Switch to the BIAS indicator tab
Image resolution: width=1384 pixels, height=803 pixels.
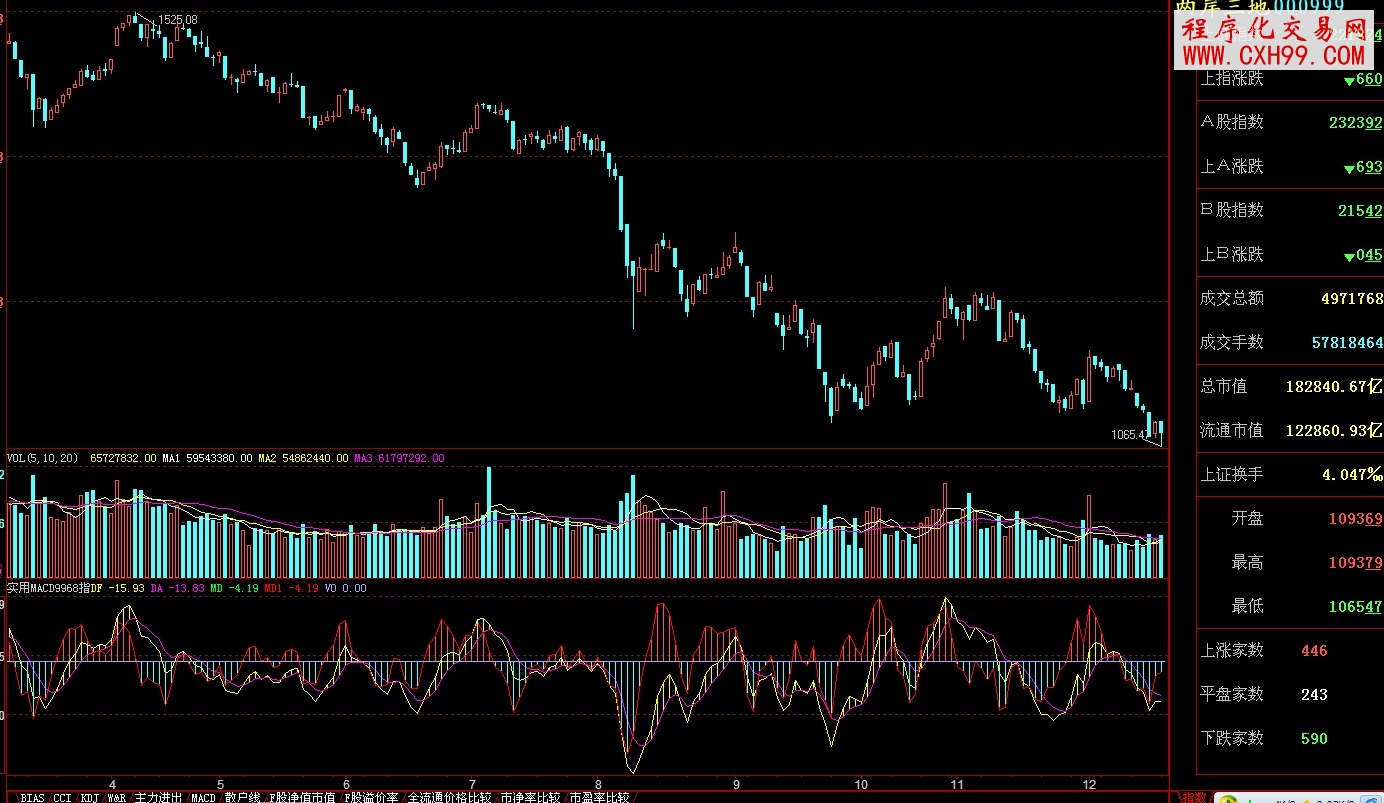pos(32,797)
